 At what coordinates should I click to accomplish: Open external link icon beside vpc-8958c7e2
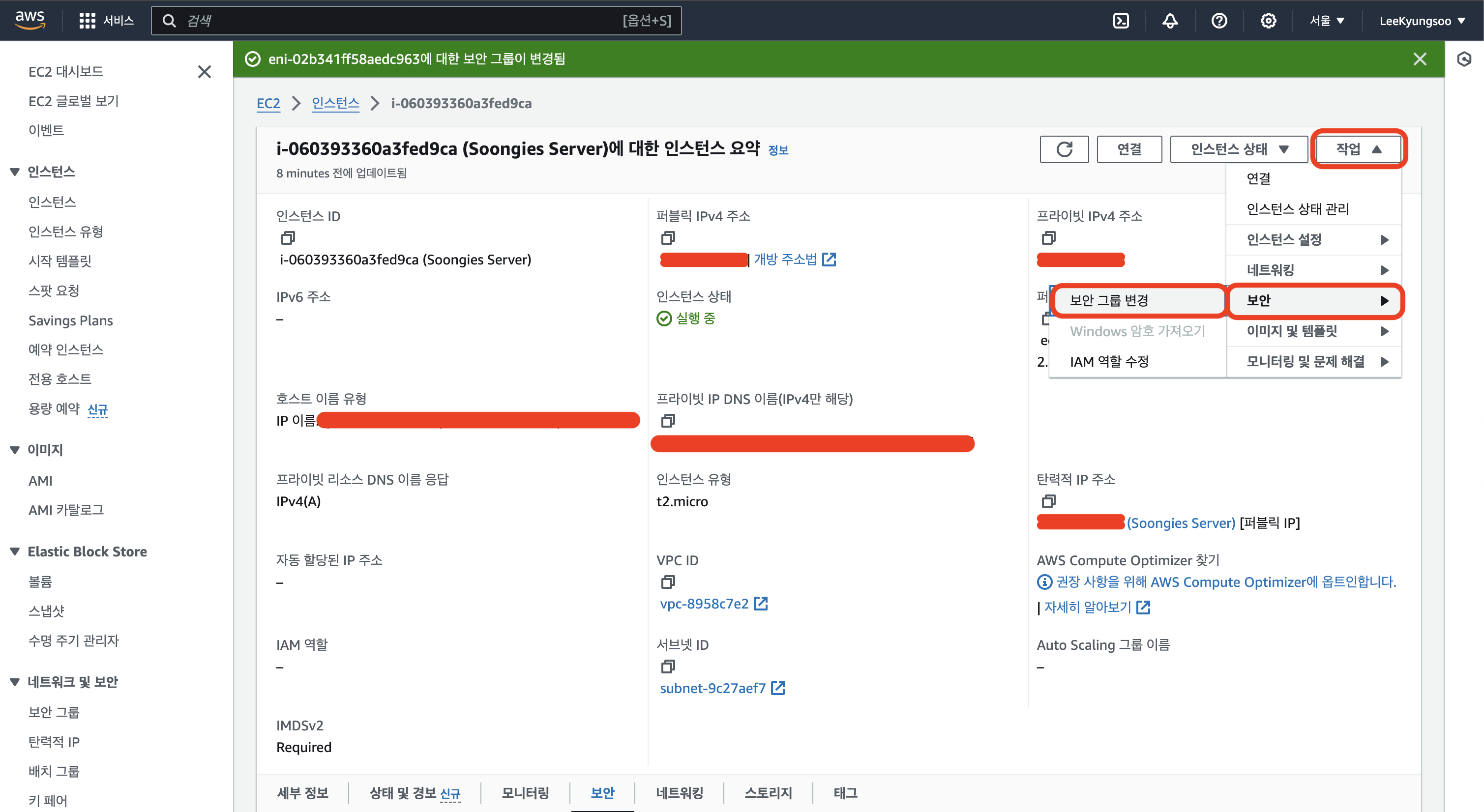(x=761, y=604)
